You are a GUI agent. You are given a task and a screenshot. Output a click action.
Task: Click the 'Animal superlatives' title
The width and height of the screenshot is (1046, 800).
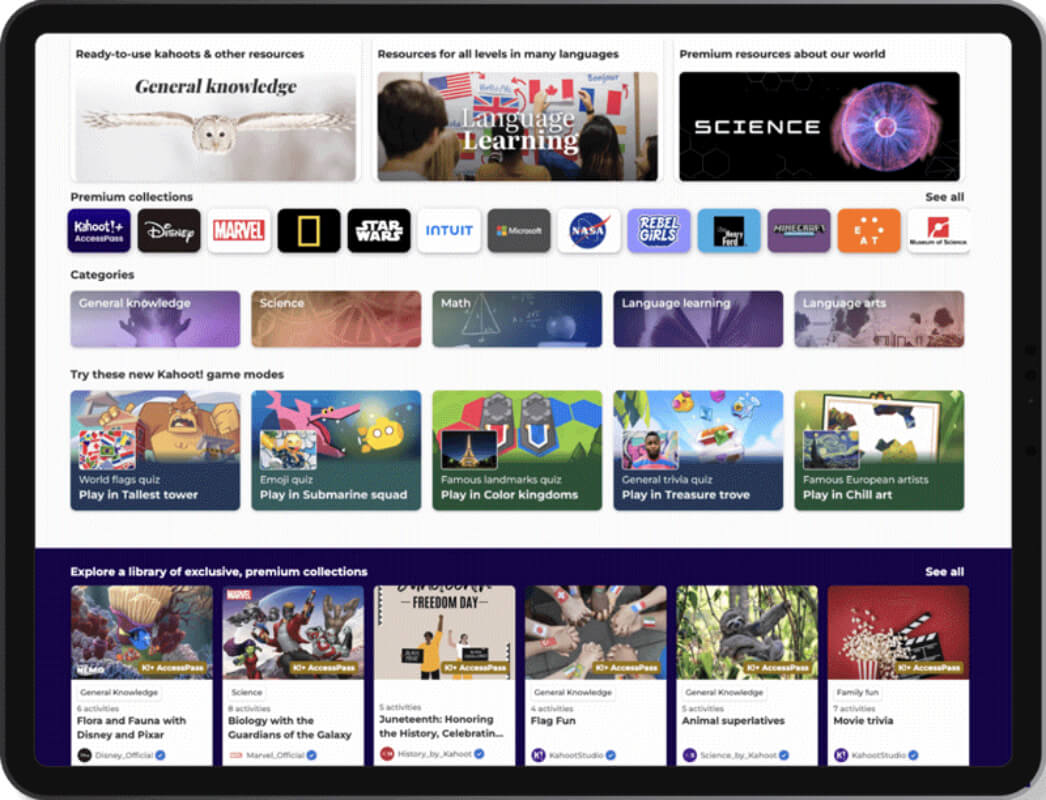[x=733, y=721]
